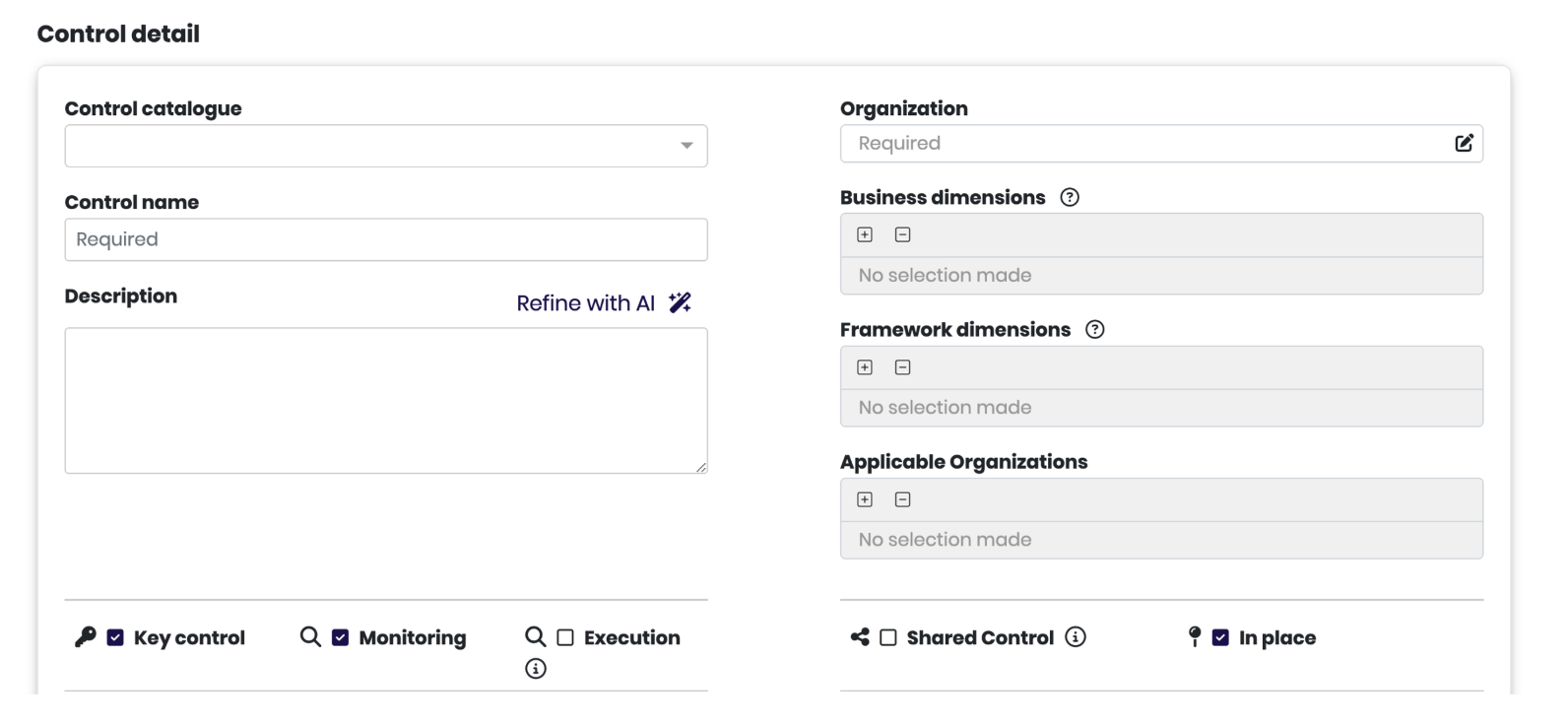Click the resize handle of Description box
Screen dimensions: 1568x723
pos(700,467)
